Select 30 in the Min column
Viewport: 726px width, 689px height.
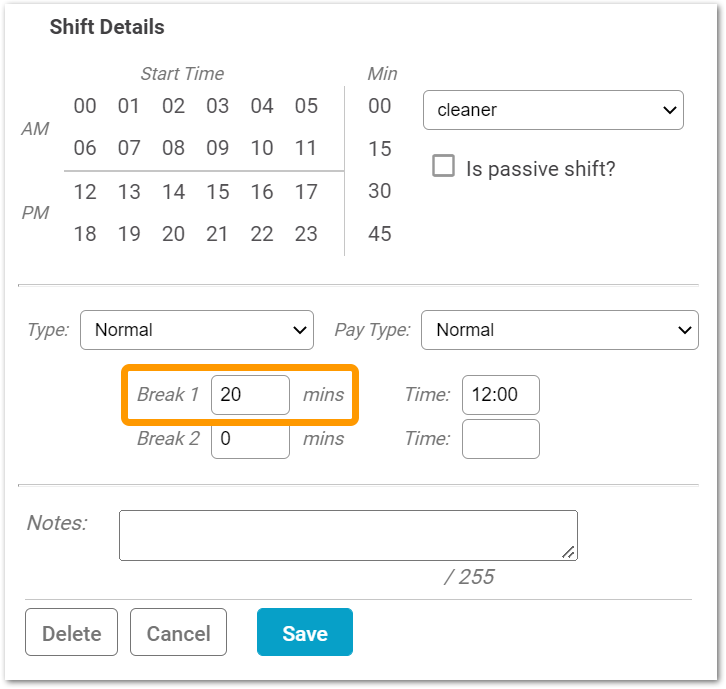click(x=380, y=191)
